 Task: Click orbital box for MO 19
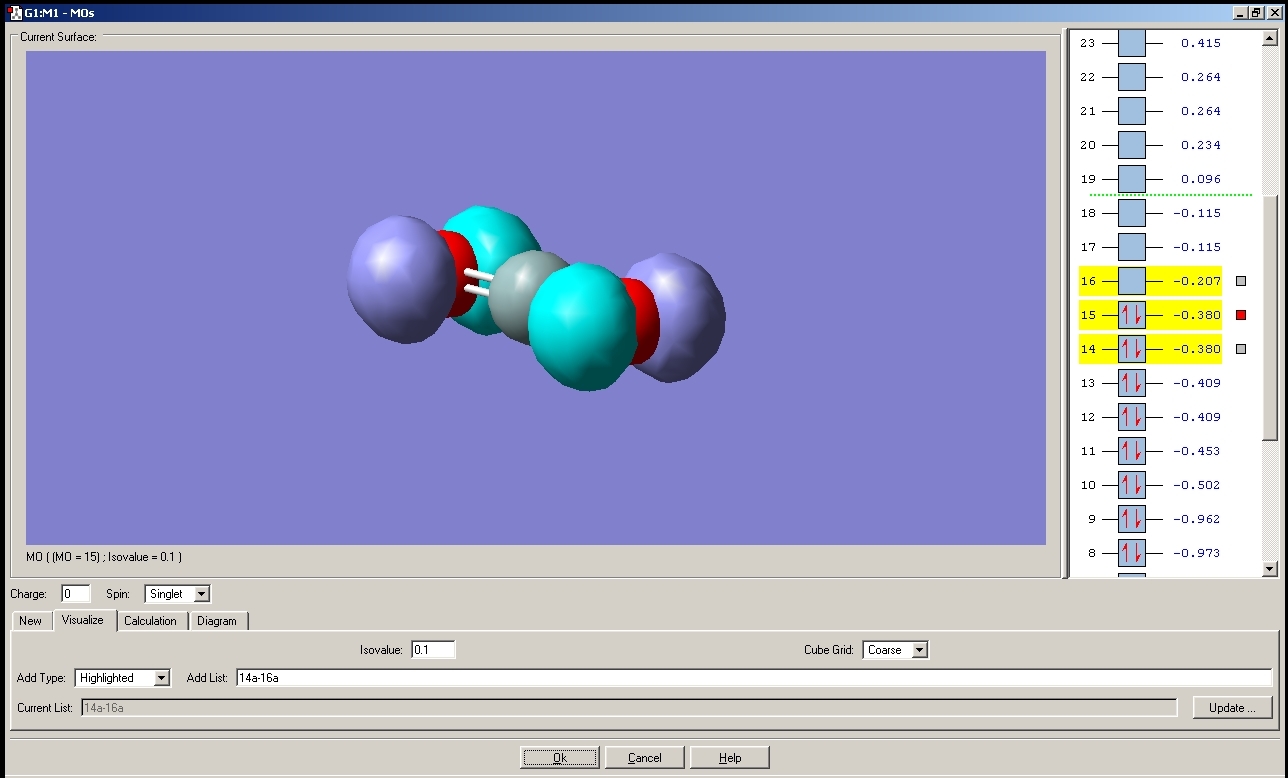(x=1131, y=179)
